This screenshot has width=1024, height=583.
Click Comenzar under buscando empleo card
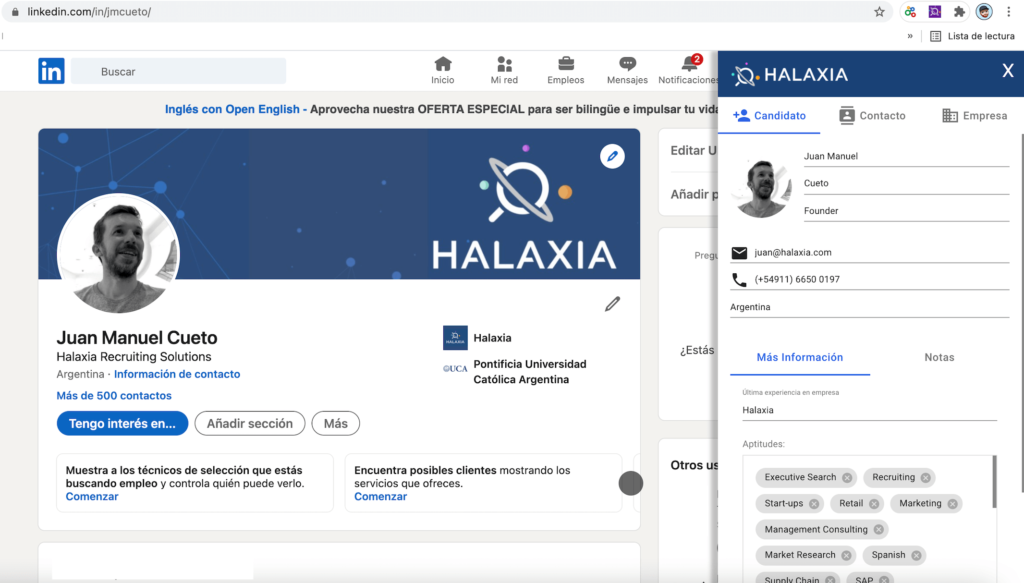click(x=92, y=497)
